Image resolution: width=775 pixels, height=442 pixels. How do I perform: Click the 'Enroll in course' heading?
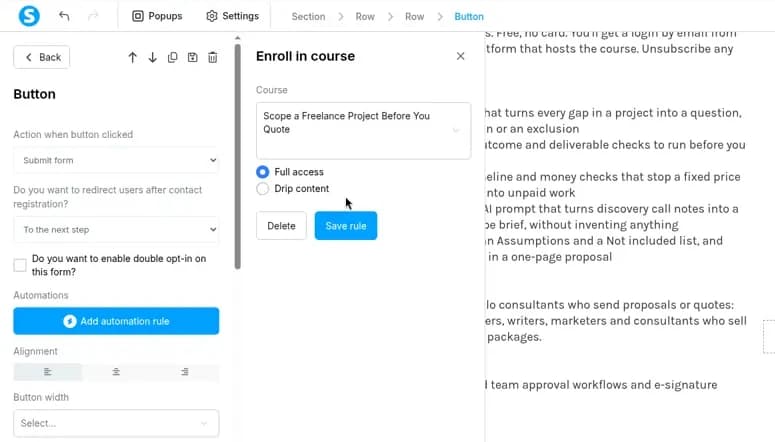(x=305, y=56)
